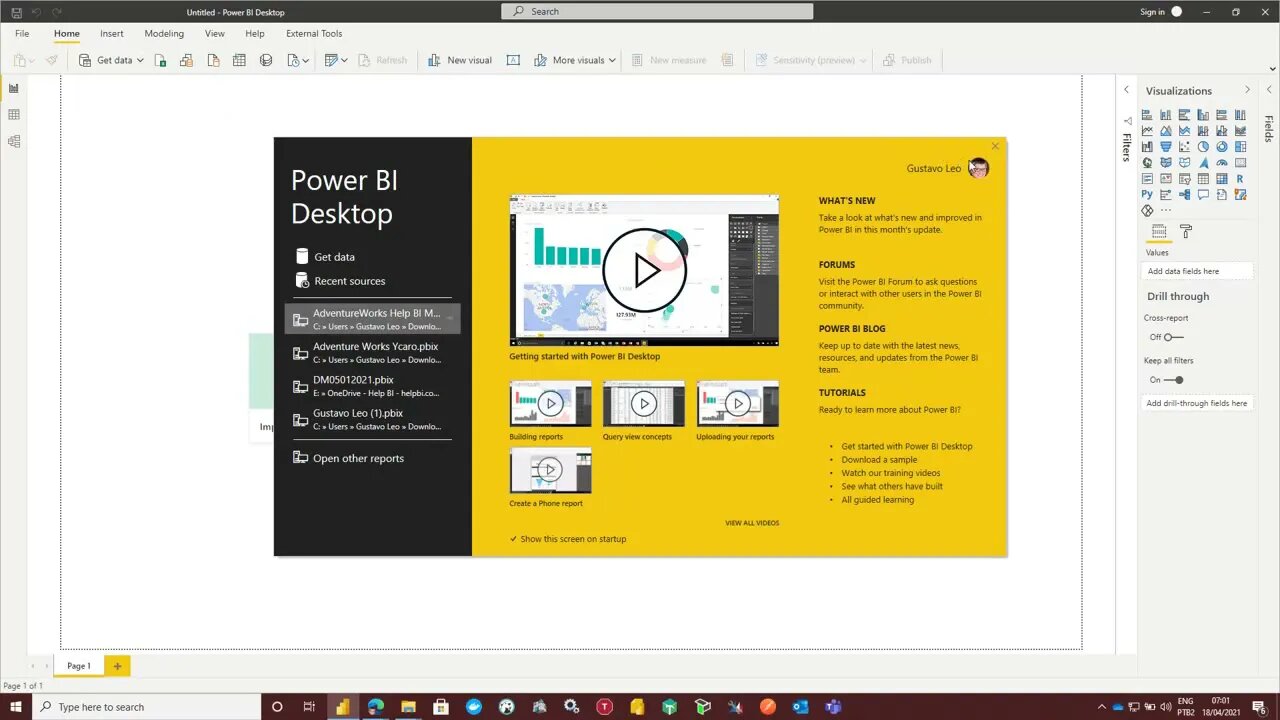This screenshot has height=720, width=1280.
Task: Select the stacked bar chart visual
Action: coord(1147,115)
